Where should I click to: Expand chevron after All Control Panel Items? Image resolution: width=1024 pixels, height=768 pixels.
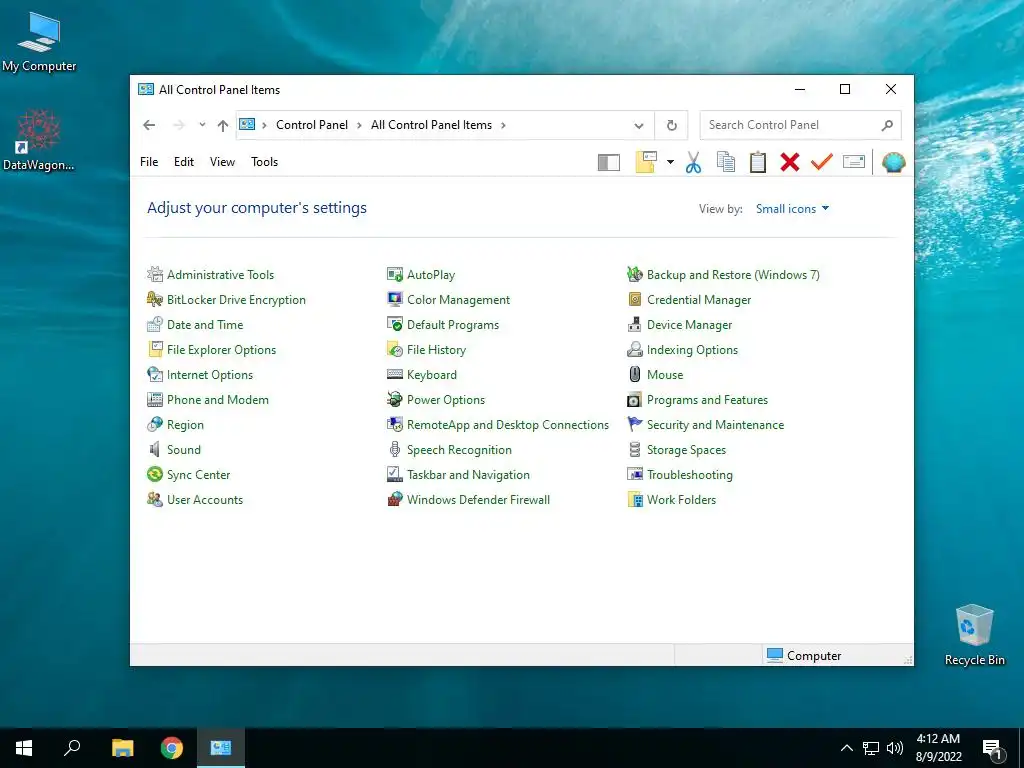[503, 125]
